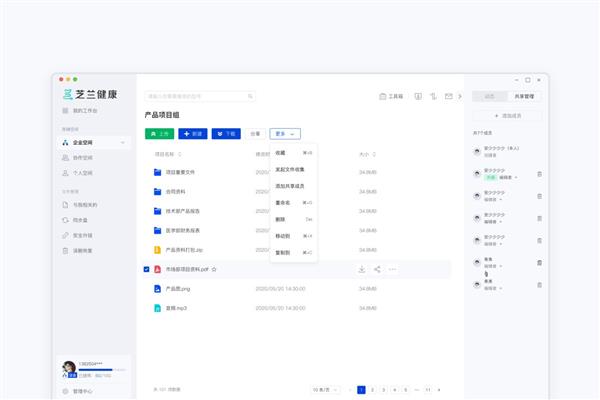Open the 工具箱 toolbox in top bar

click(x=391, y=97)
